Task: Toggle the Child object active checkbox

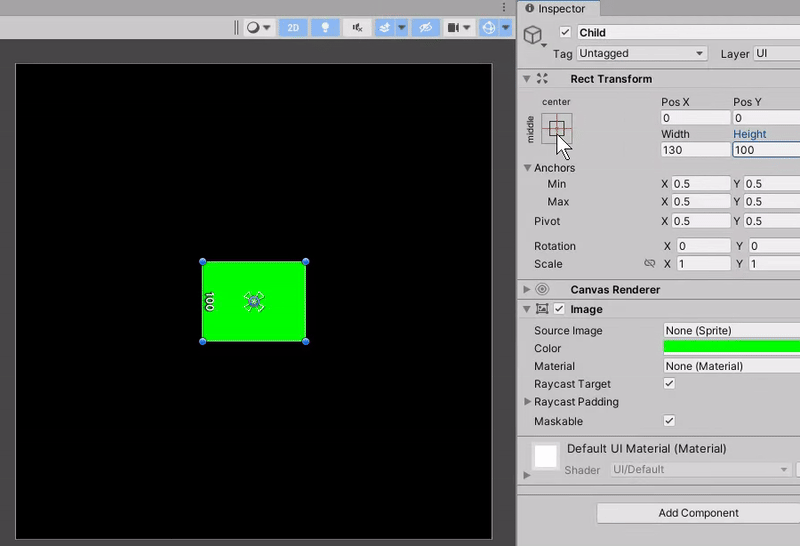Action: [x=565, y=32]
